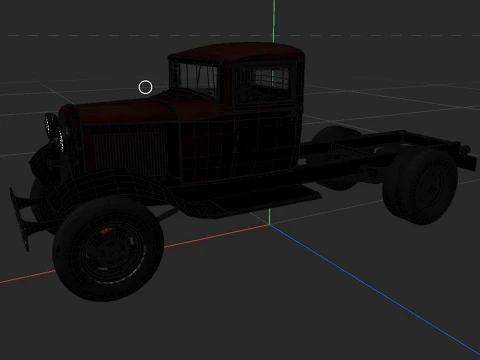Click the truck's rear wheel in viewport

[422, 187]
